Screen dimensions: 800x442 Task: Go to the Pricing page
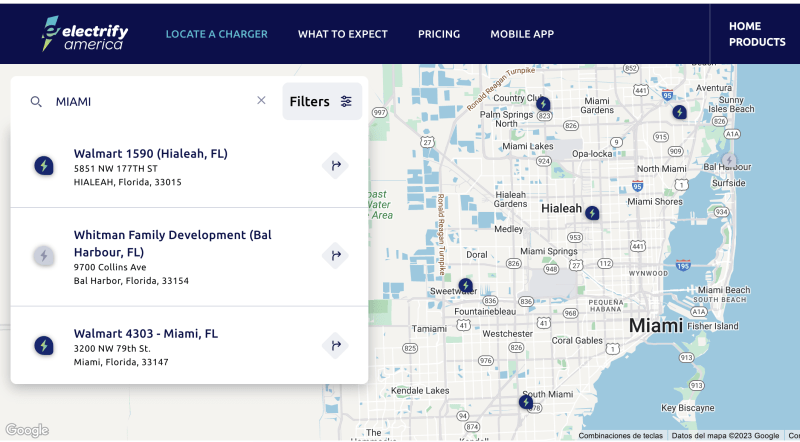[439, 34]
